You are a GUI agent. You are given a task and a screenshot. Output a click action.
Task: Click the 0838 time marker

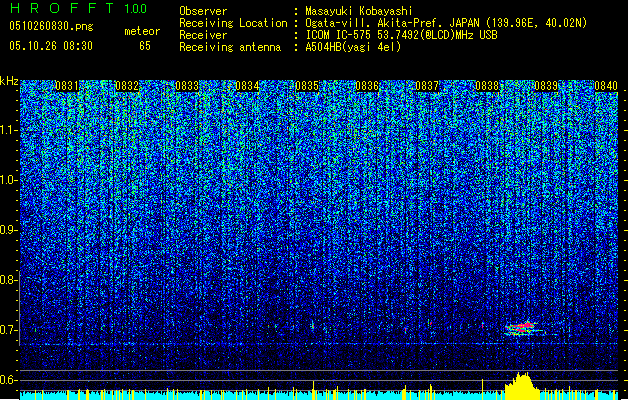[x=487, y=86]
